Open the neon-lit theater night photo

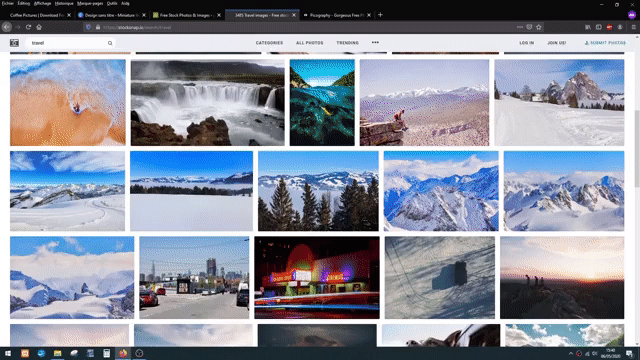pos(317,278)
